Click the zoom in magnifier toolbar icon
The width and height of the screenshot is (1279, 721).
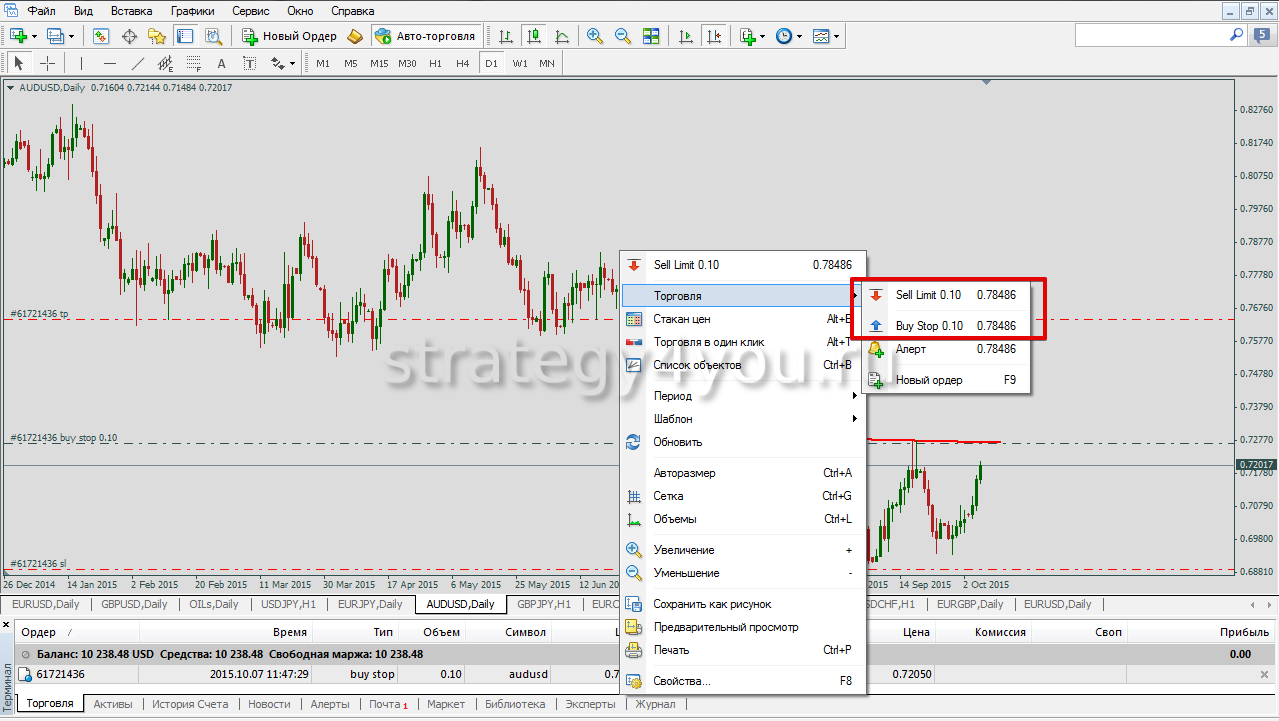point(595,36)
